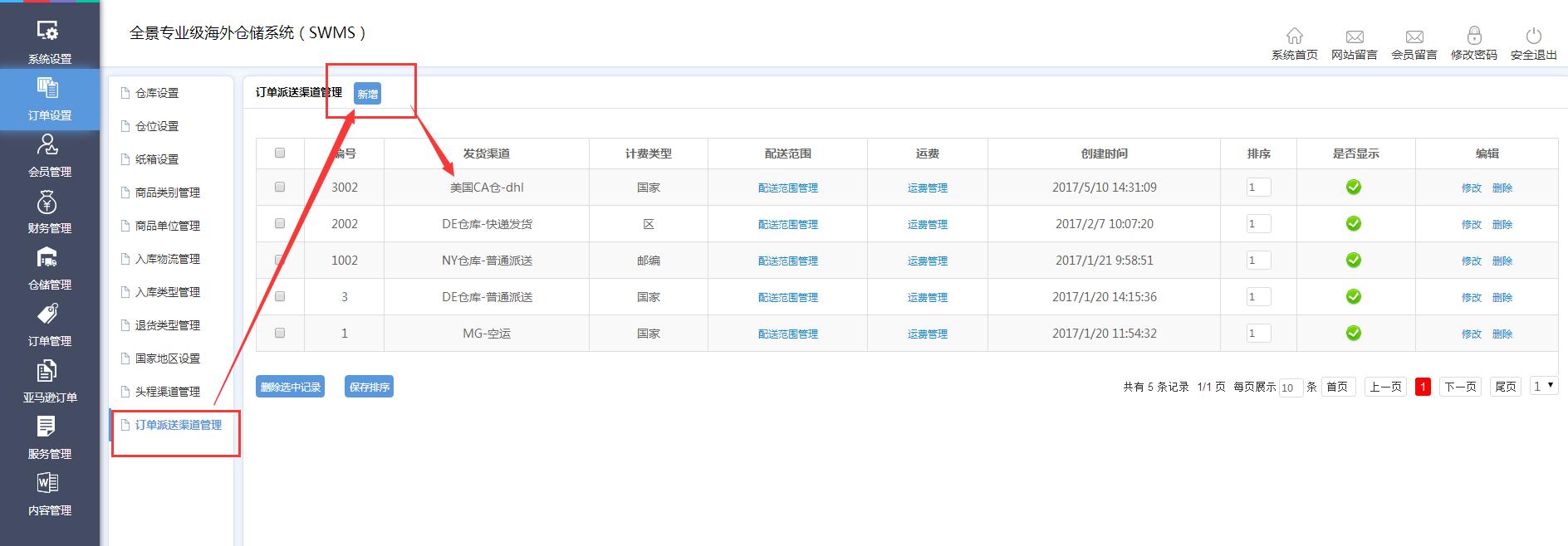Click the 系统首页 home icon

point(1294,37)
